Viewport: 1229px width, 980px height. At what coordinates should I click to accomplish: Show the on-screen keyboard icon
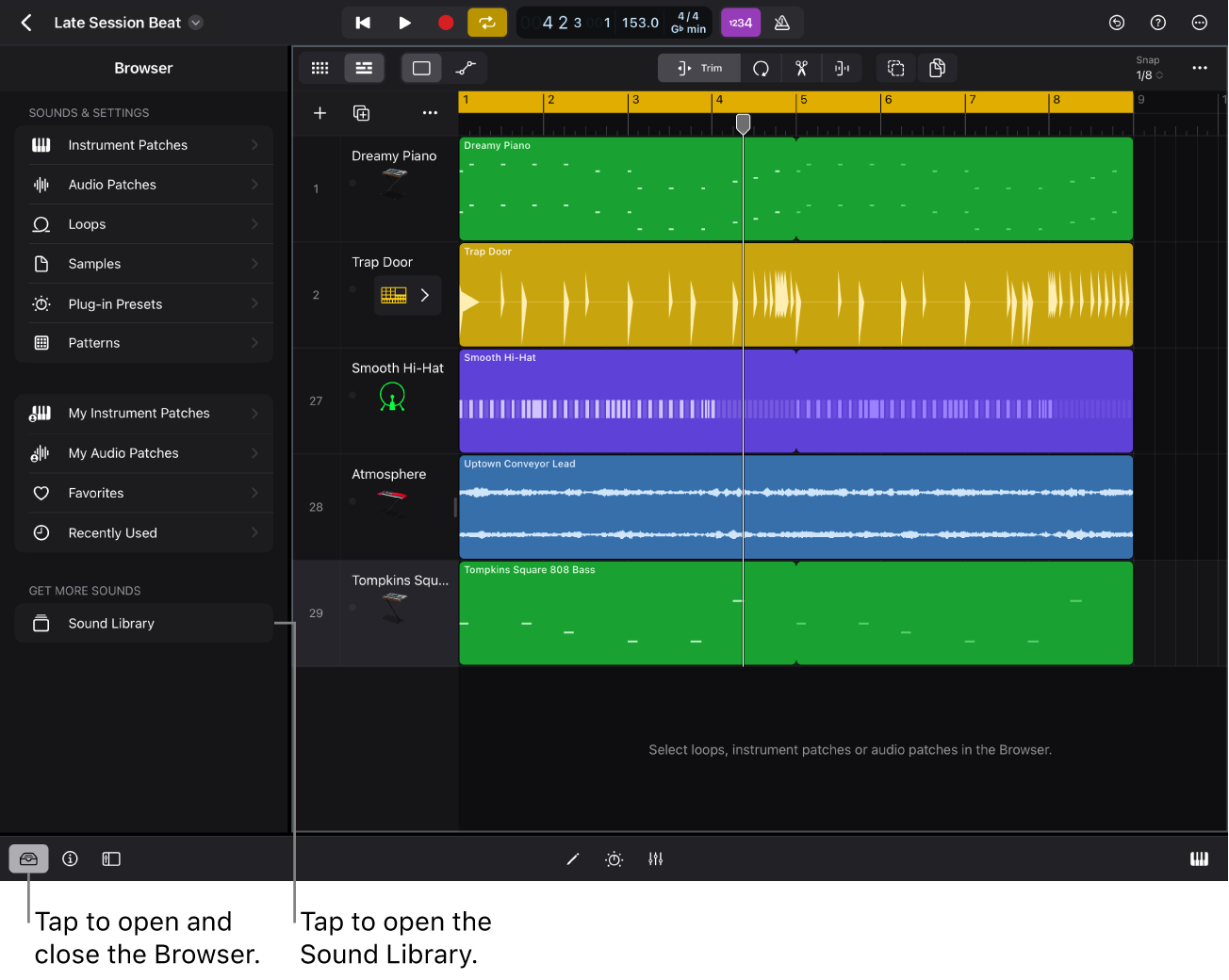pos(1199,858)
